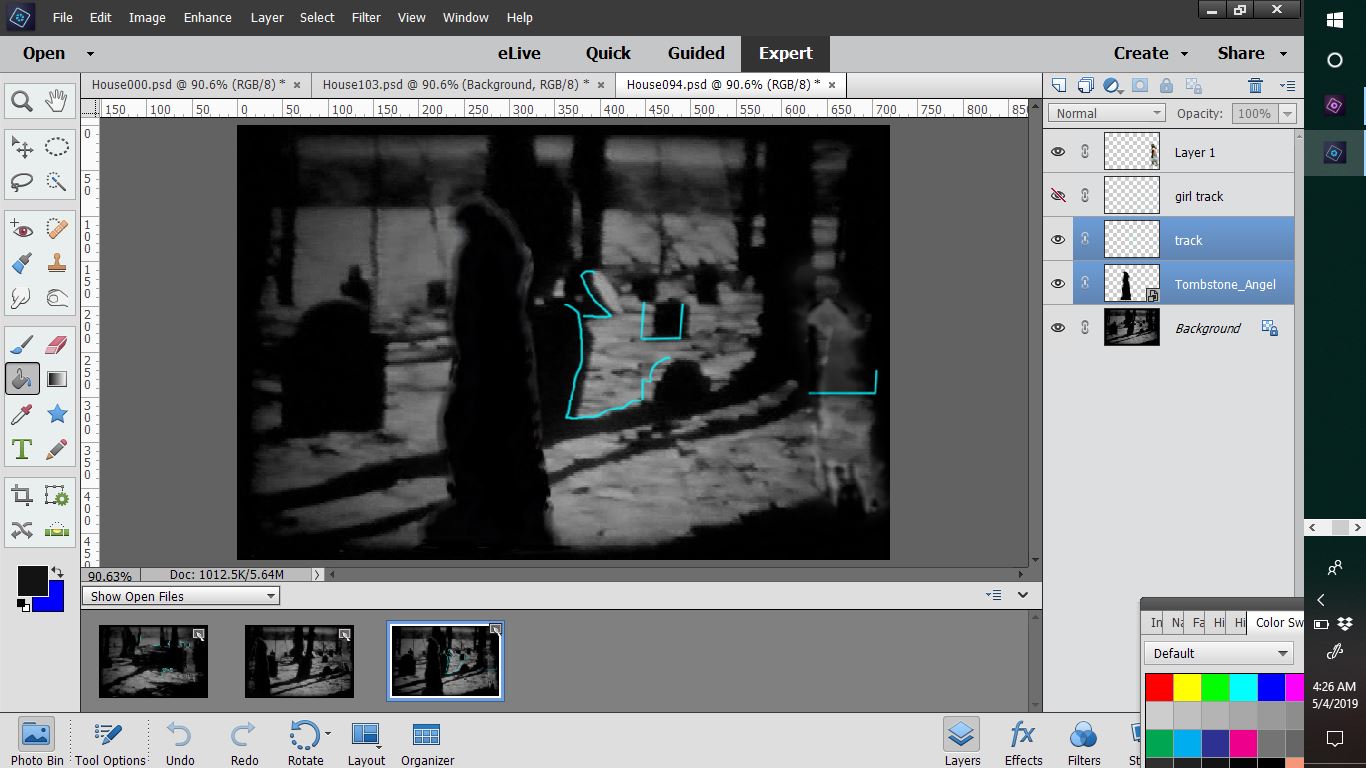Open the Tool Options panel
This screenshot has width=1366, height=768.
click(110, 744)
